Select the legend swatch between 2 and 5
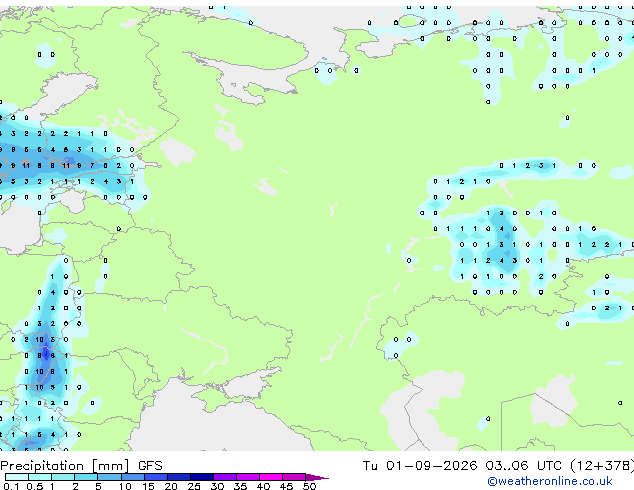 86,477
